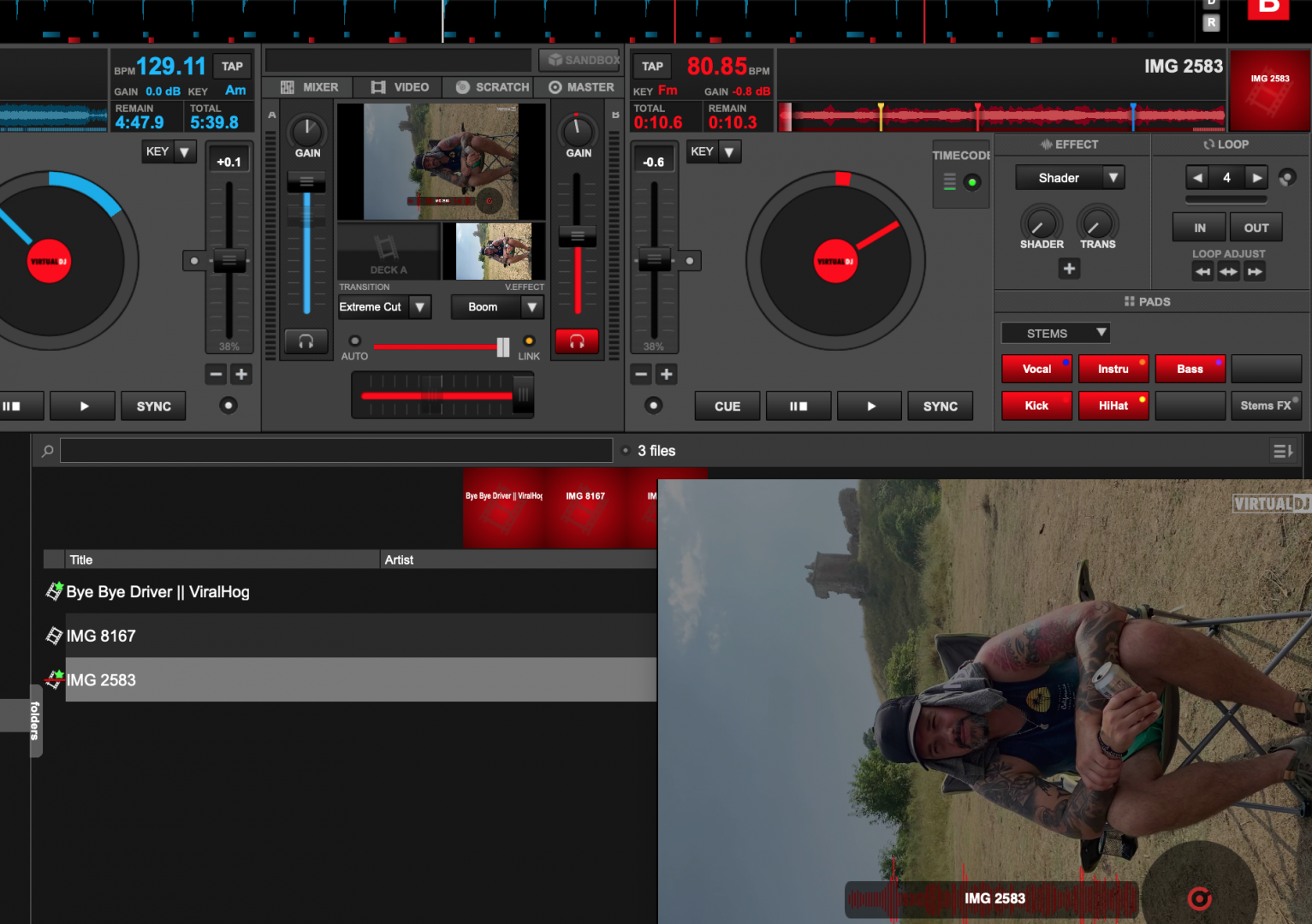1312x924 pixels.
Task: Click the left deck pitch slider handle
Action: point(229,260)
